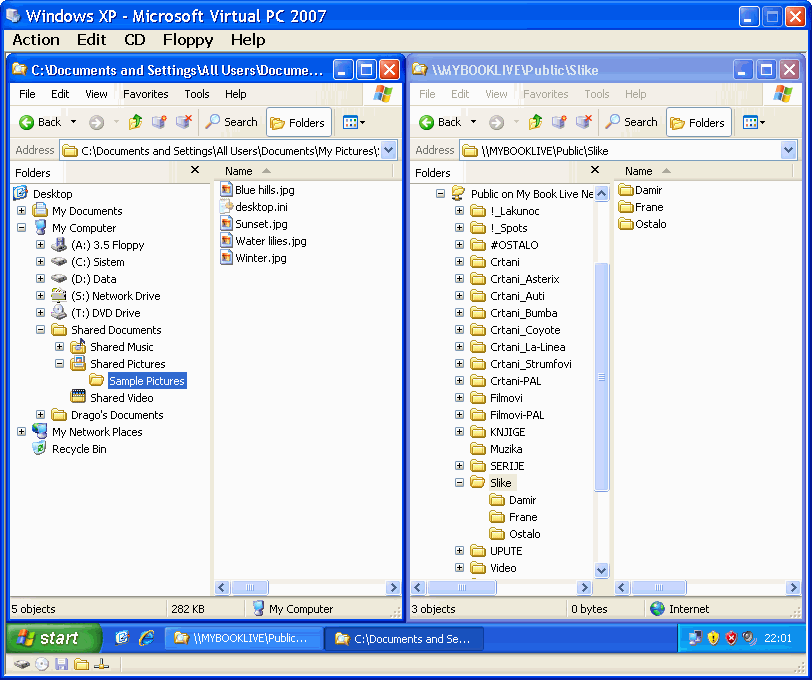This screenshot has width=812, height=680.
Task: Open Virtual PC Action menu
Action: tap(36, 40)
